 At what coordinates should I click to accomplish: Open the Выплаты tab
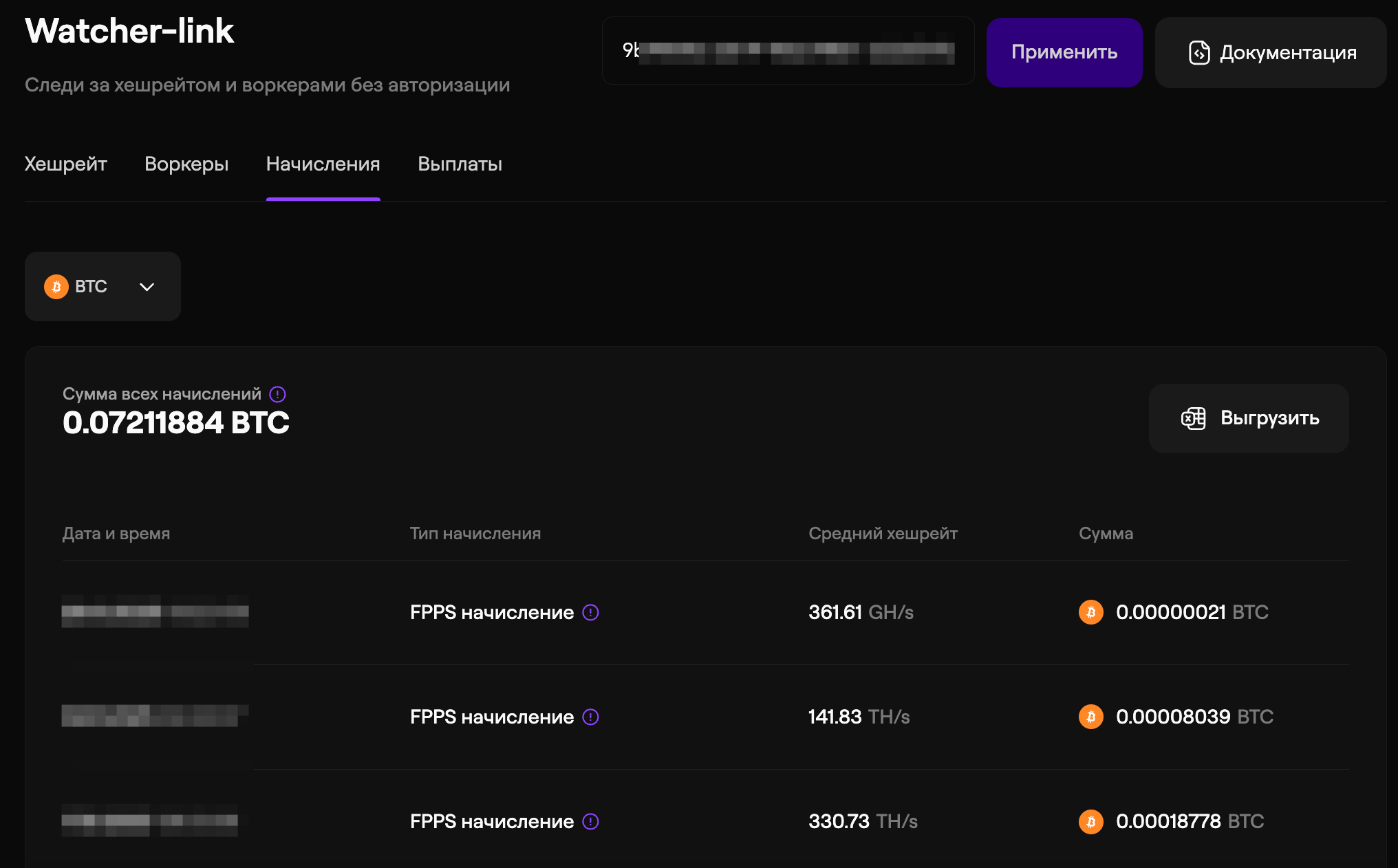coord(460,164)
